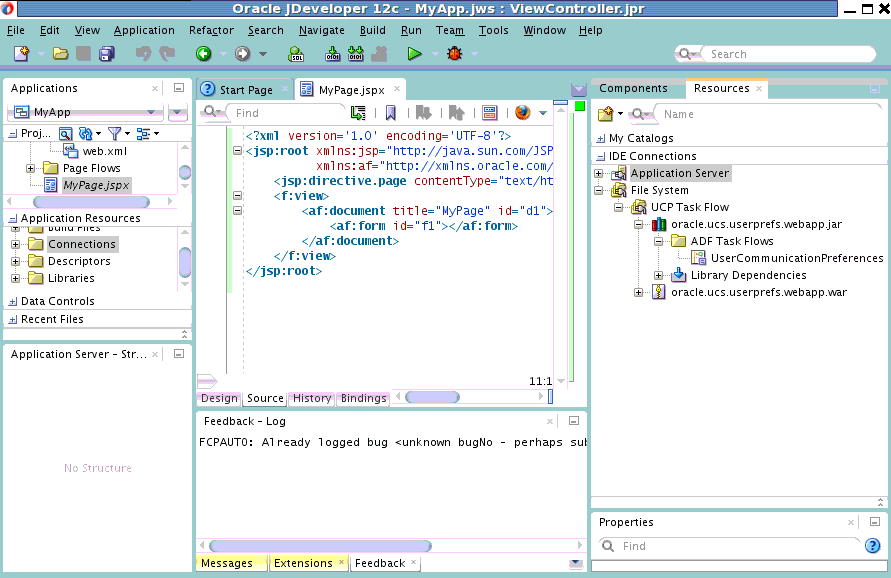Click the Projects refresh icon

click(85, 134)
